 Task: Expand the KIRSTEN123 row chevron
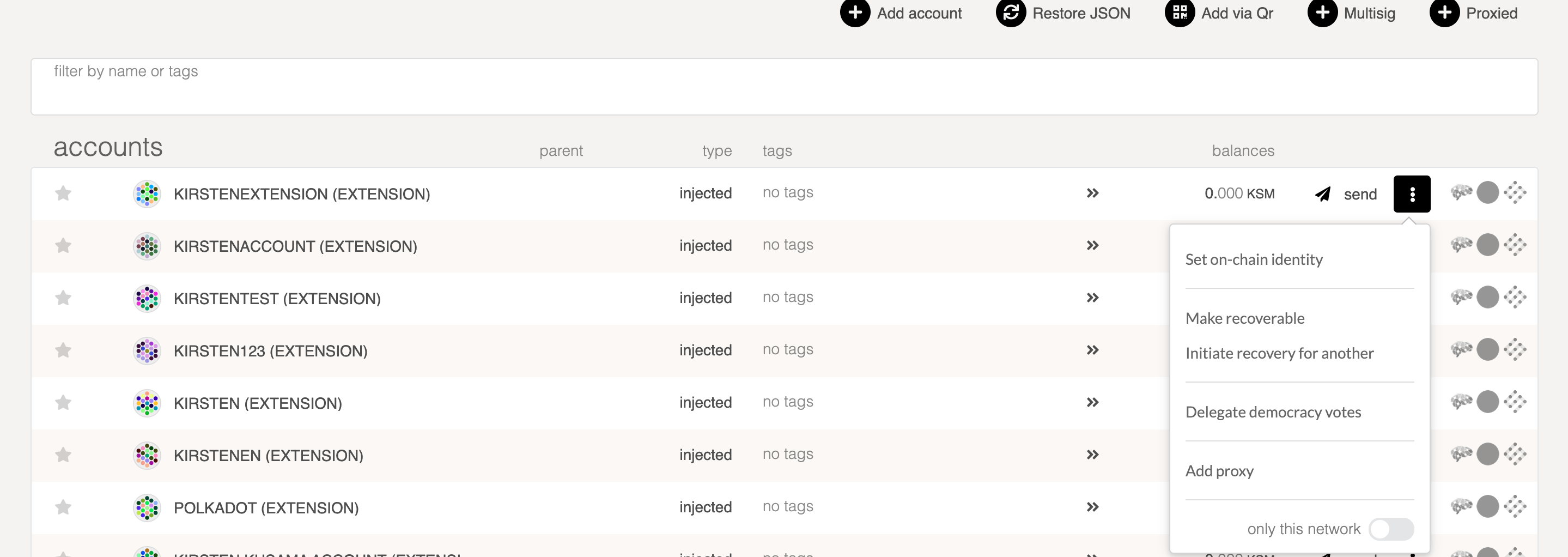click(x=1093, y=350)
